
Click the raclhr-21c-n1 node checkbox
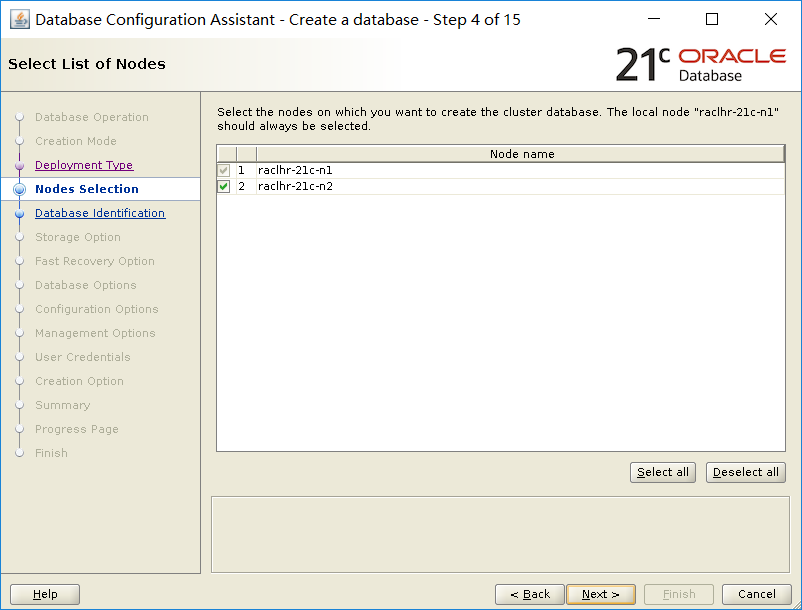click(224, 170)
